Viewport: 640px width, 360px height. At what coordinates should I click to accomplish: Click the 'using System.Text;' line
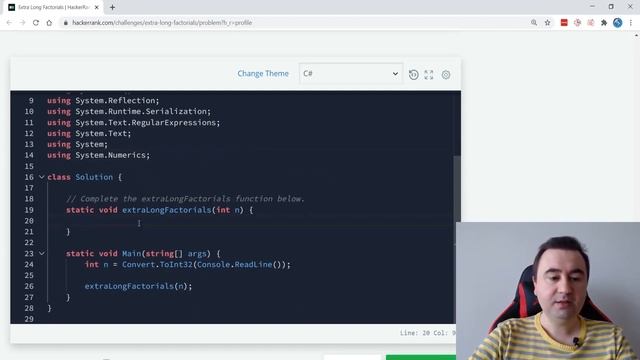(x=89, y=133)
